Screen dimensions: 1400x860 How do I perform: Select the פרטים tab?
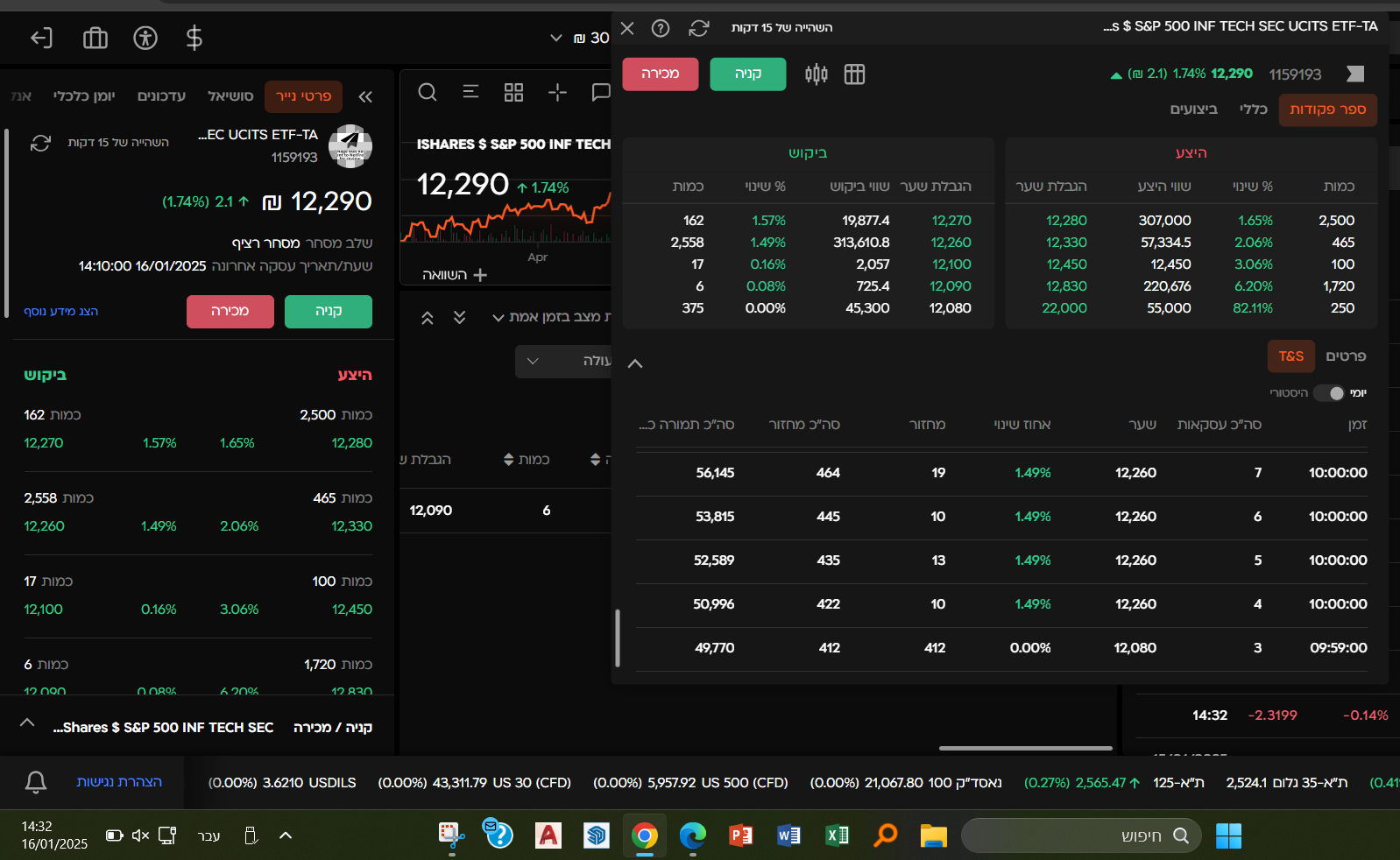point(1346,356)
